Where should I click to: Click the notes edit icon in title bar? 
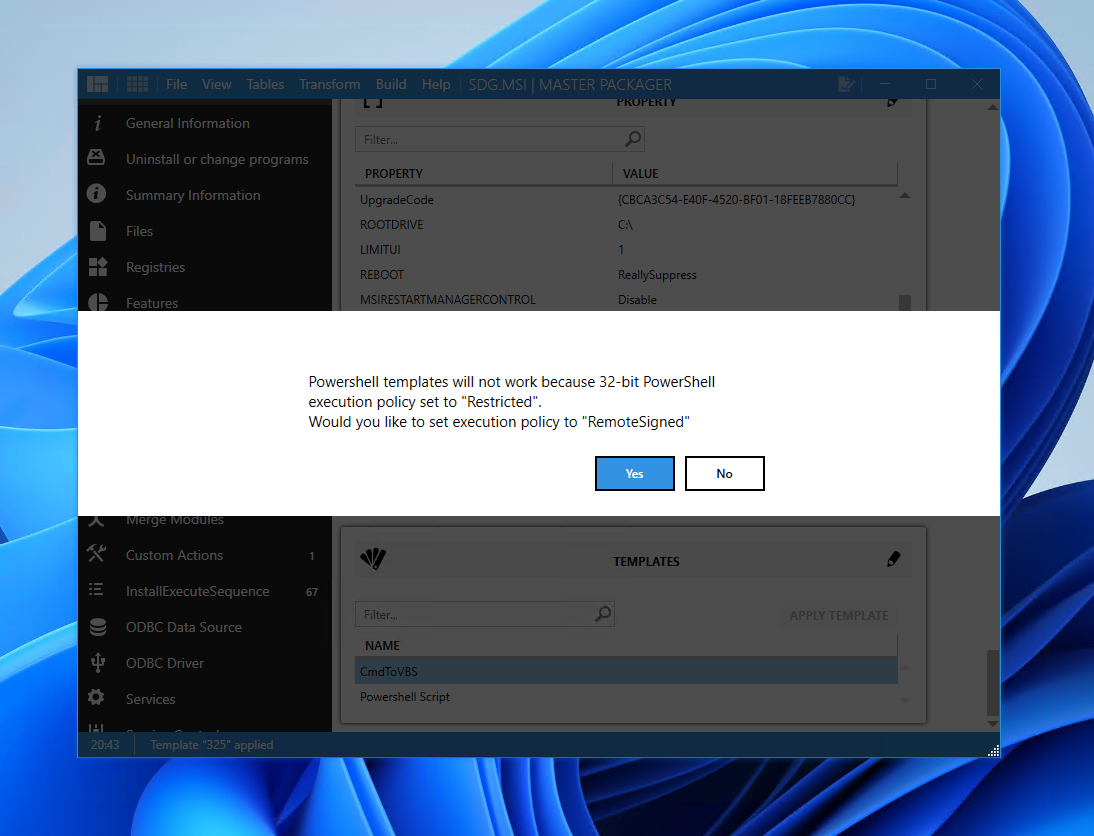click(846, 84)
